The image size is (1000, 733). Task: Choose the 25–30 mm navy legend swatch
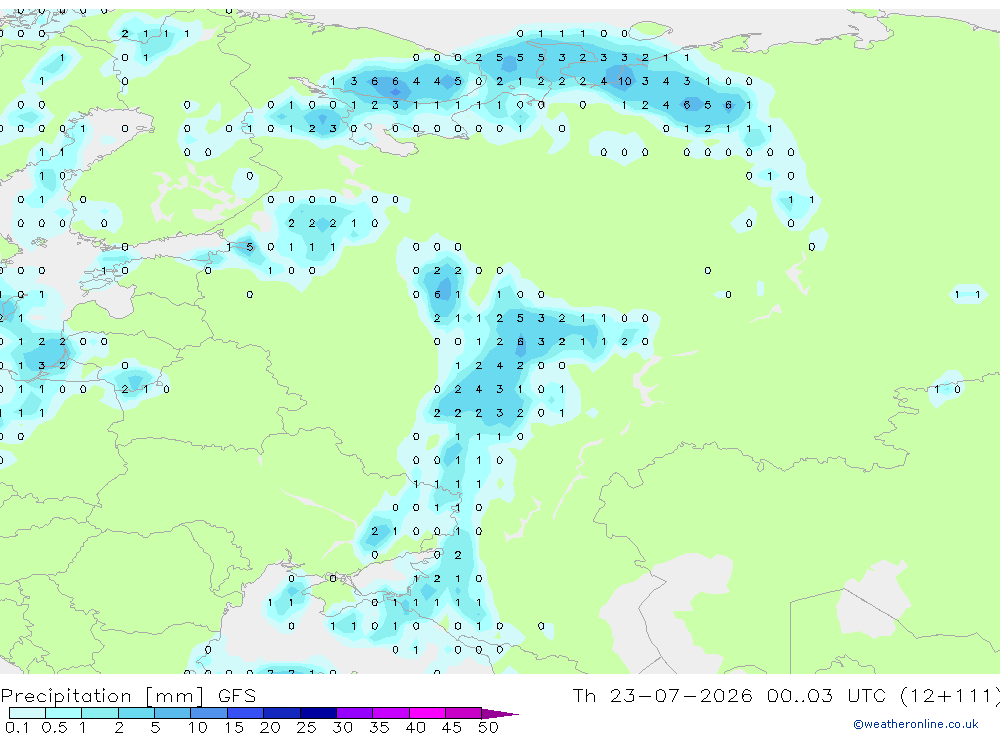(x=318, y=713)
